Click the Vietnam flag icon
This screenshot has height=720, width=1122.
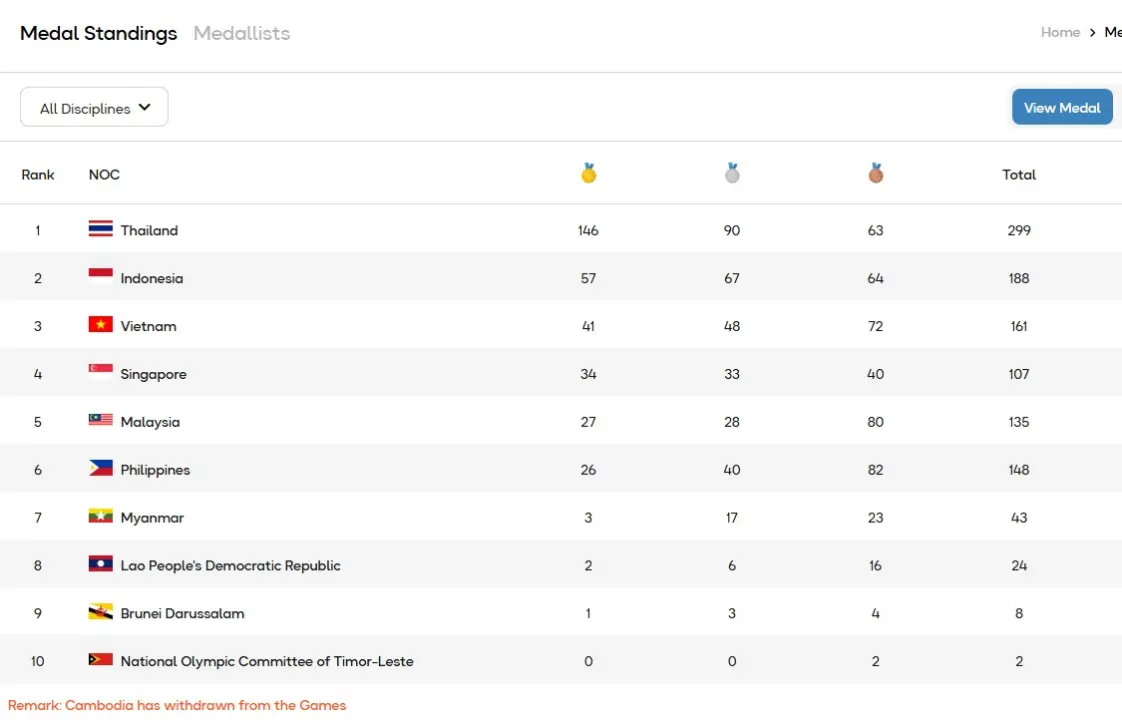100,325
